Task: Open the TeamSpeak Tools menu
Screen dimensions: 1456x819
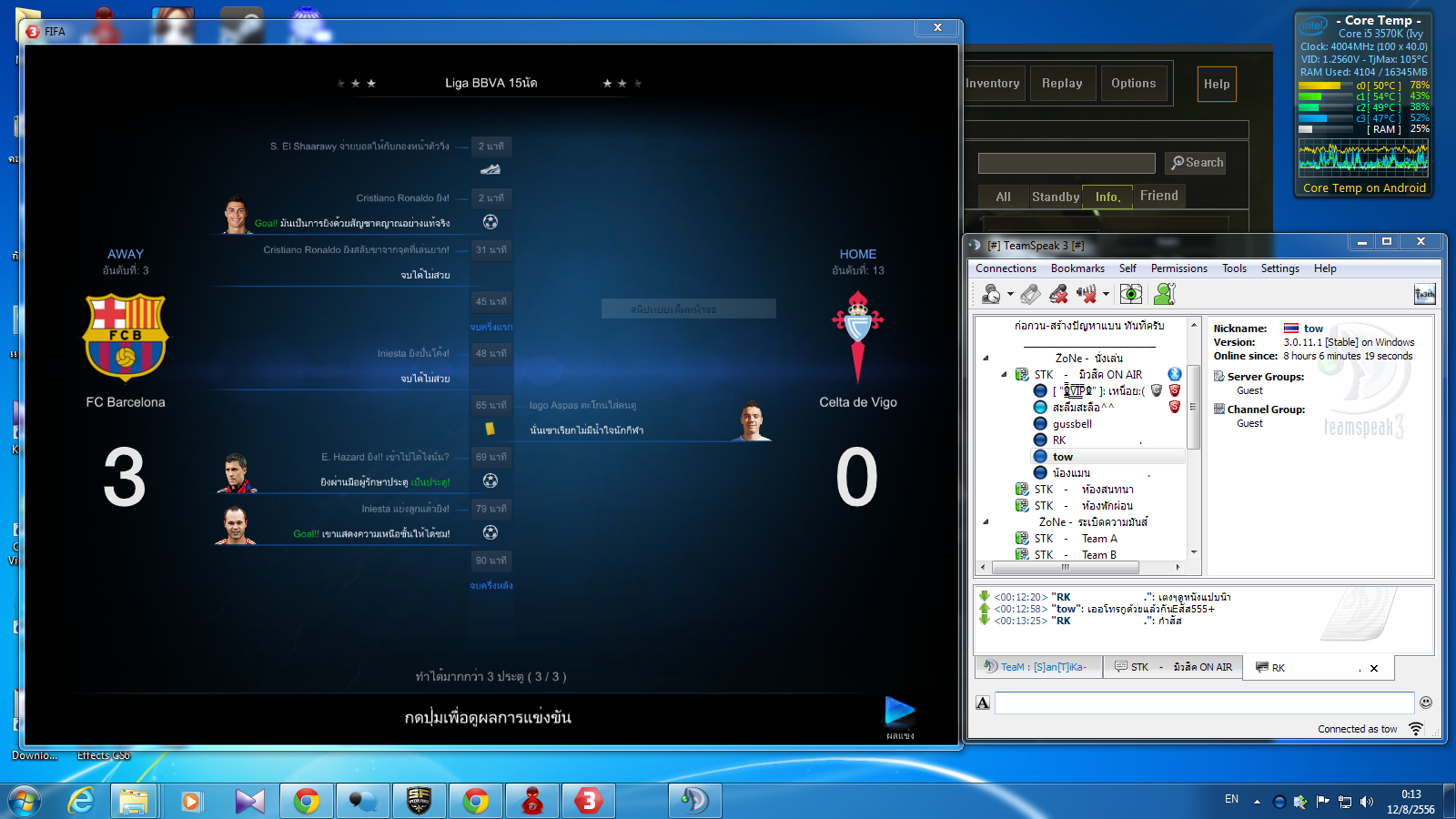Action: pos(1234,268)
